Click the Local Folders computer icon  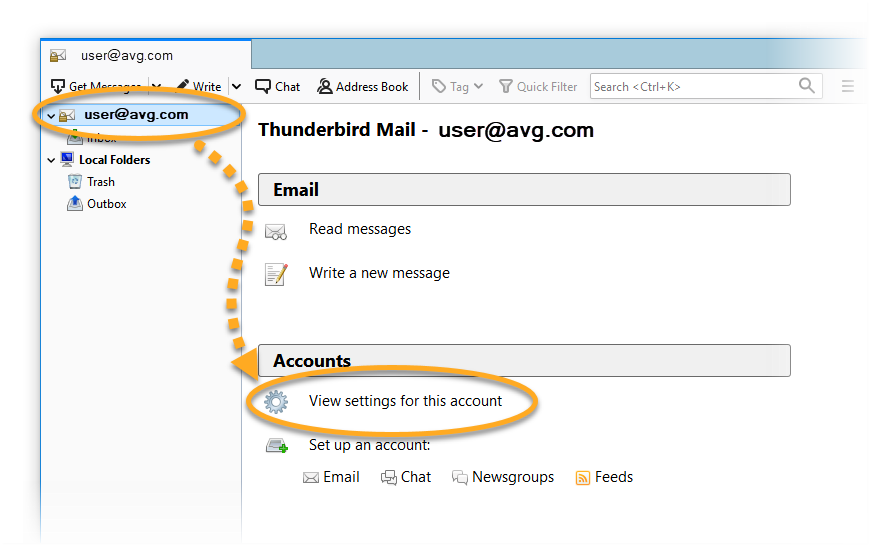tap(67, 160)
